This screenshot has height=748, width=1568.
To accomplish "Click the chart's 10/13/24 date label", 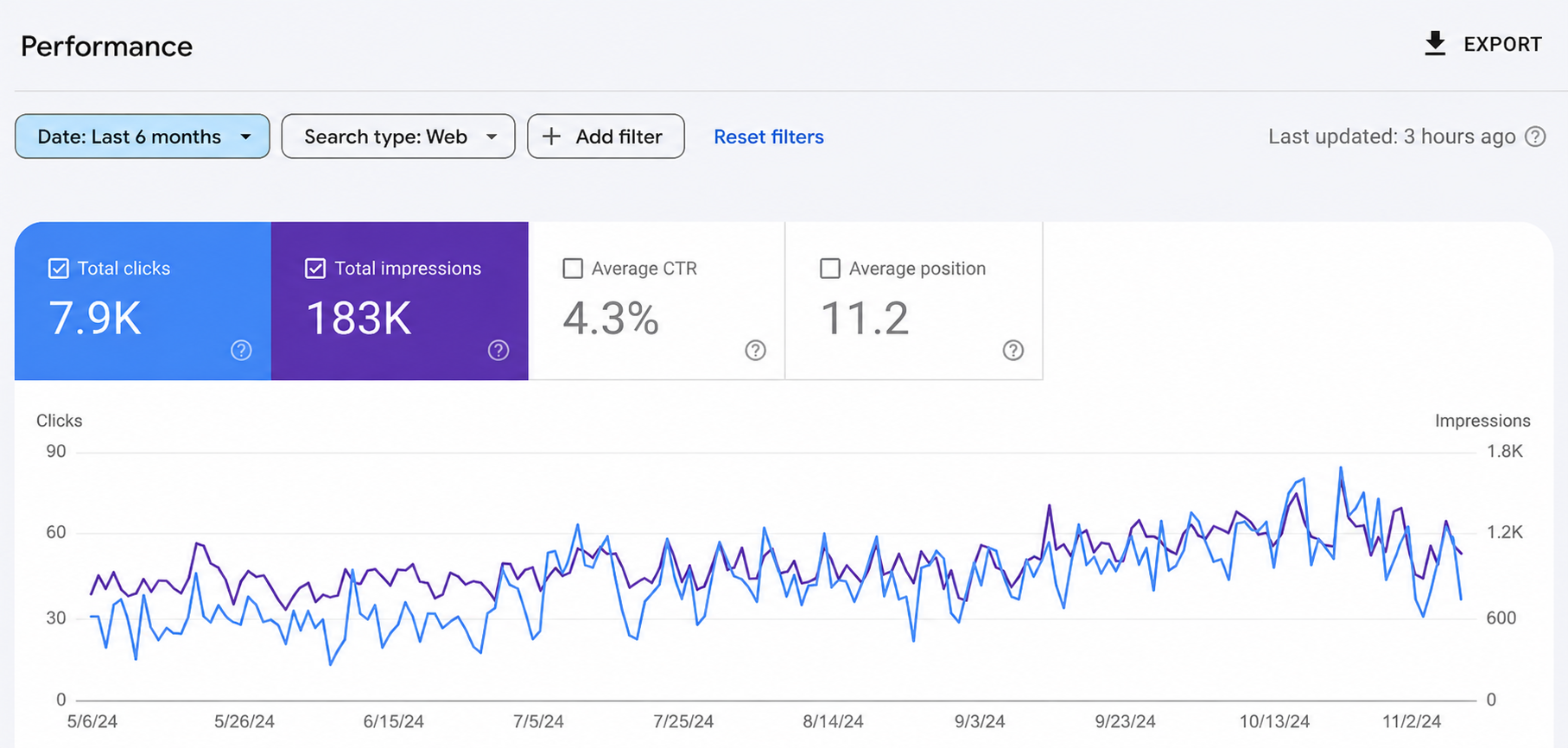I will coord(1274,721).
